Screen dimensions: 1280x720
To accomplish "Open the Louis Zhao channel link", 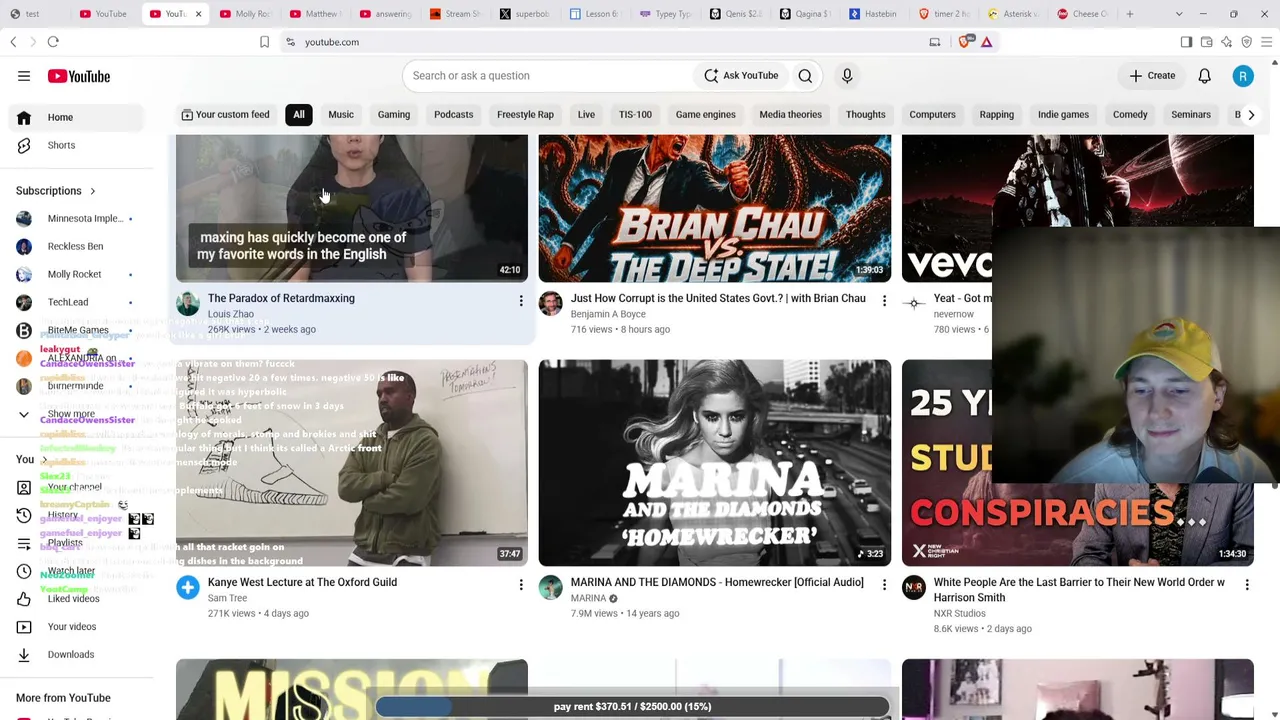I will (231, 314).
